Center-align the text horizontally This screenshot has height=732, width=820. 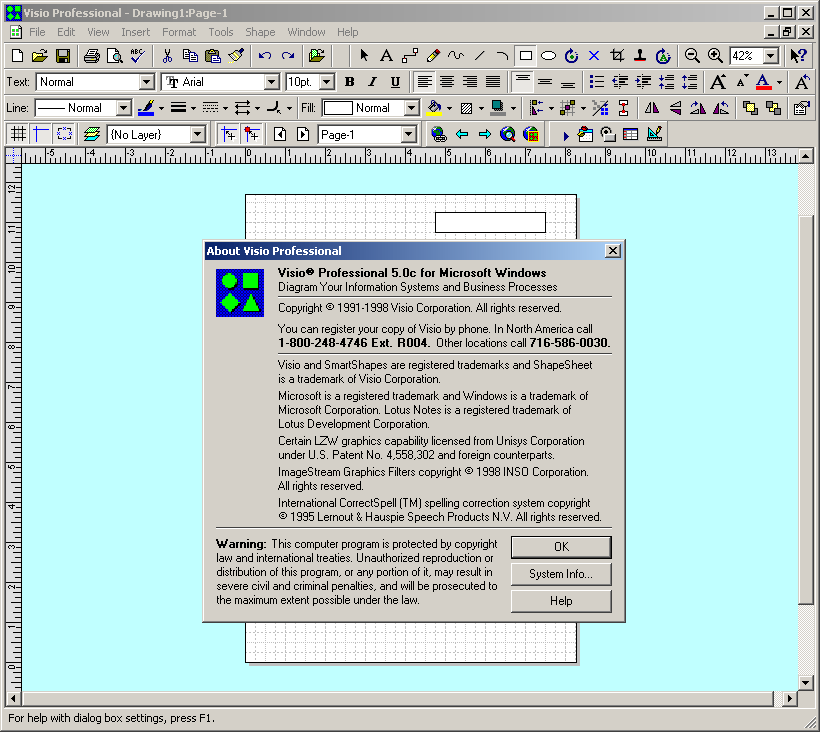coord(447,82)
